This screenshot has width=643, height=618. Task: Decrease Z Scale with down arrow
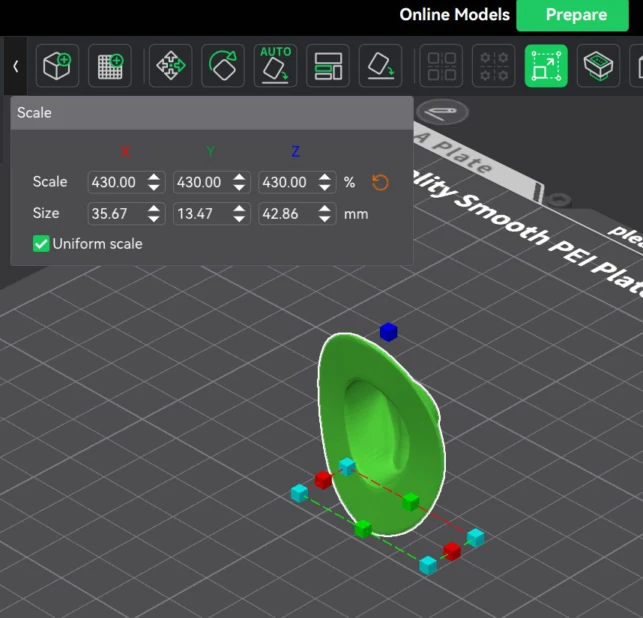pos(324,187)
